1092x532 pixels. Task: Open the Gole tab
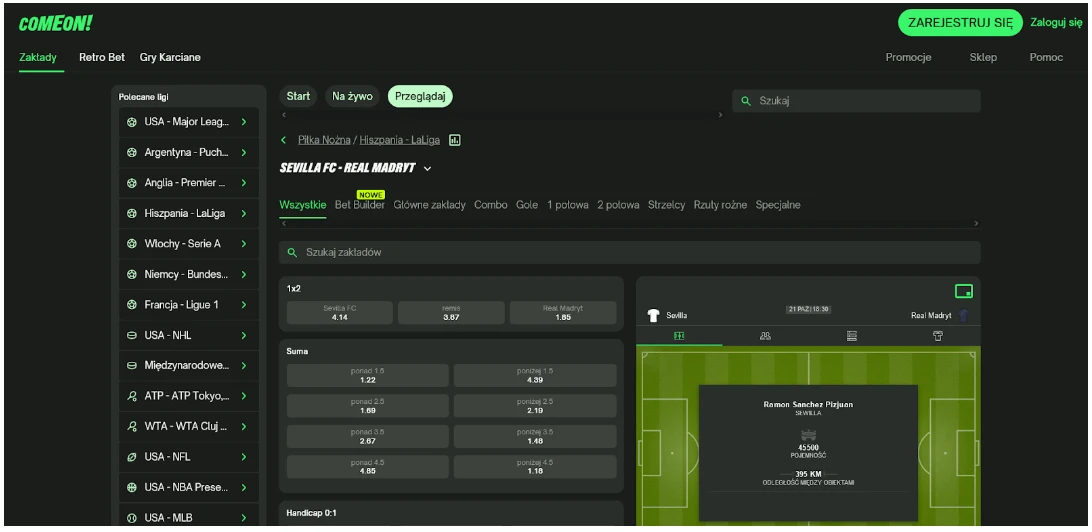click(526, 205)
